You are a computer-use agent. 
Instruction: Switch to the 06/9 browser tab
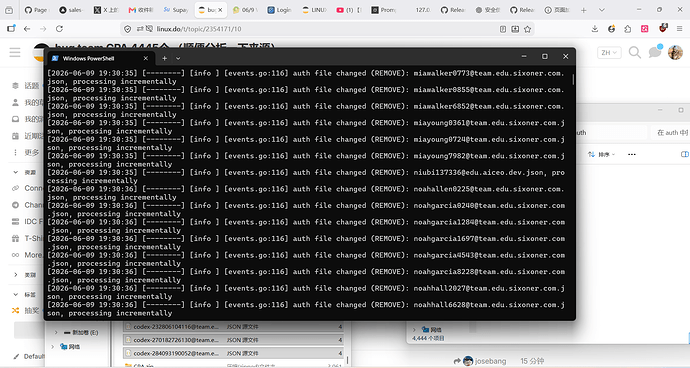tap(245, 10)
